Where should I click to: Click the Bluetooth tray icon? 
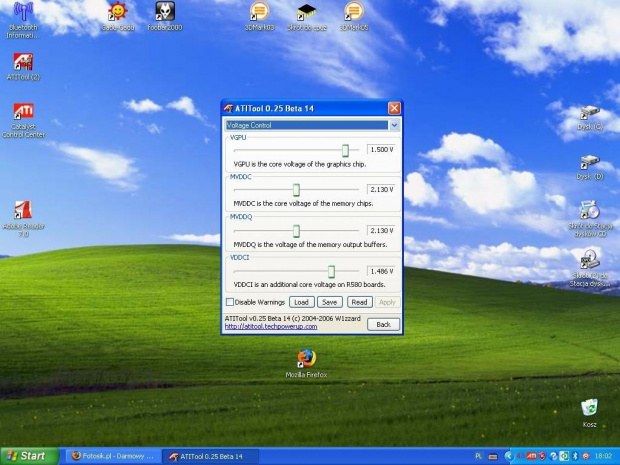click(x=576, y=456)
